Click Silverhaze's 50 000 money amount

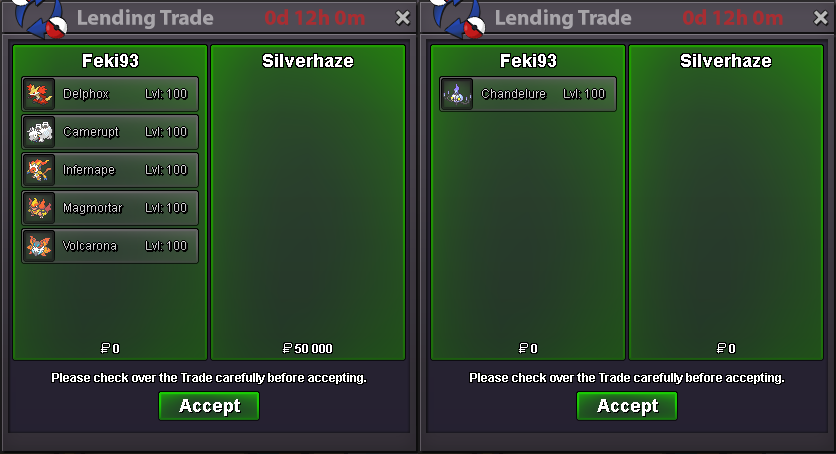click(308, 348)
